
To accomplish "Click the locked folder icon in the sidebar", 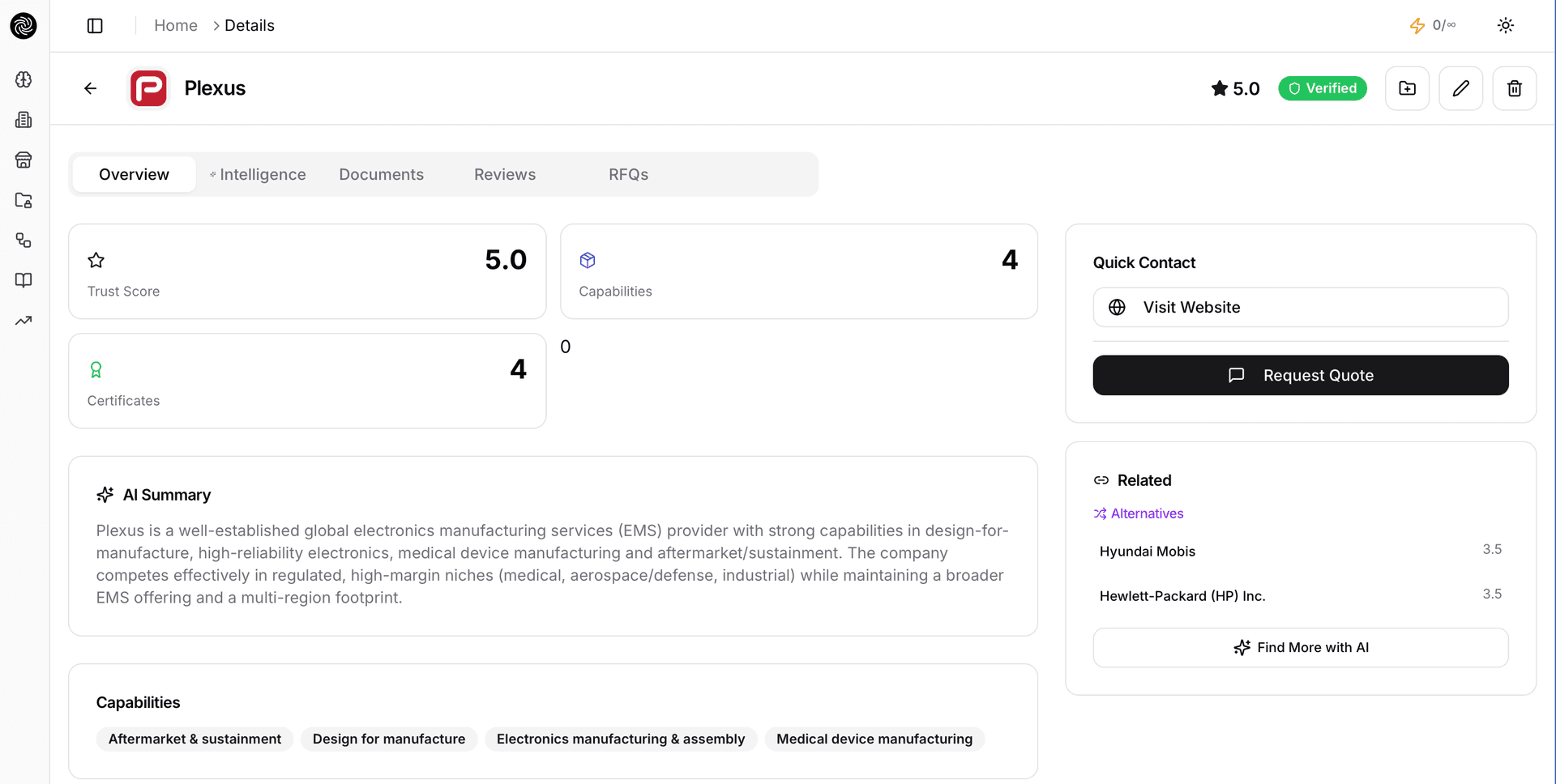I will (x=24, y=200).
